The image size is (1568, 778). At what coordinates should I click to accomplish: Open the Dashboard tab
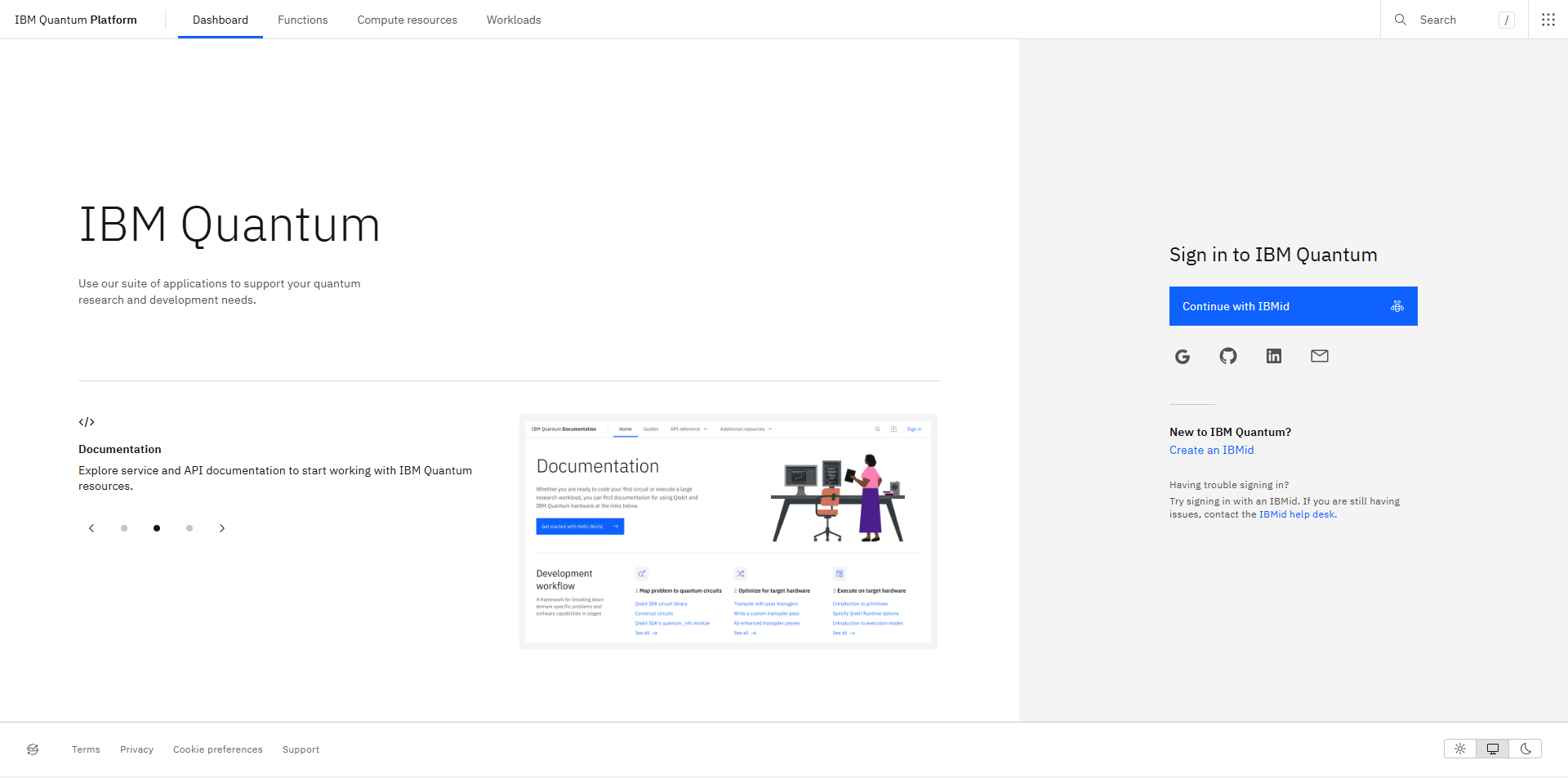coord(220,20)
